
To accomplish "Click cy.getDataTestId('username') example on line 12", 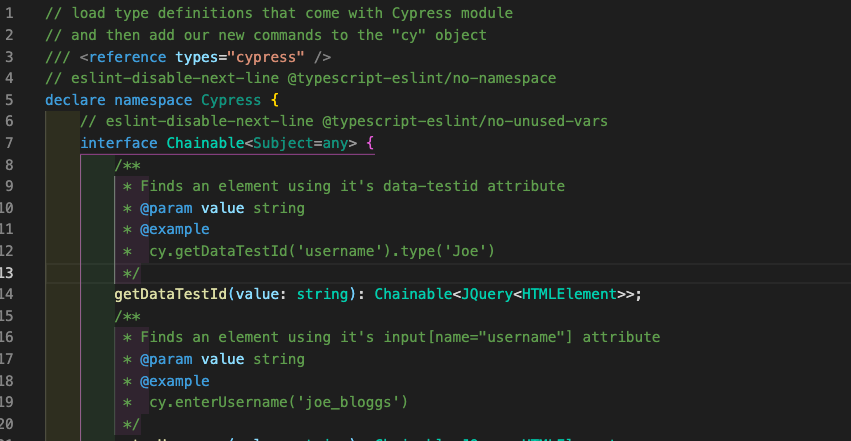I will point(270,251).
